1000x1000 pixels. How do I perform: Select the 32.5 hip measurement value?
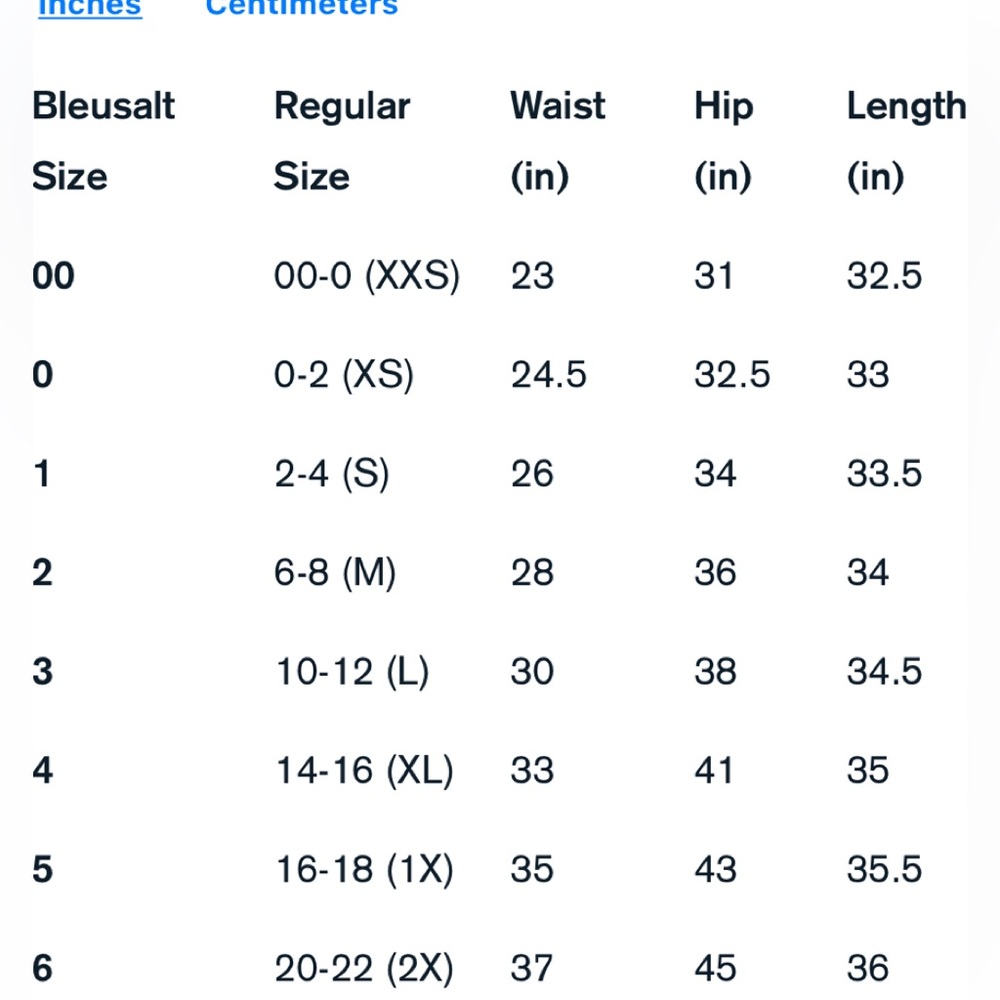click(x=732, y=375)
